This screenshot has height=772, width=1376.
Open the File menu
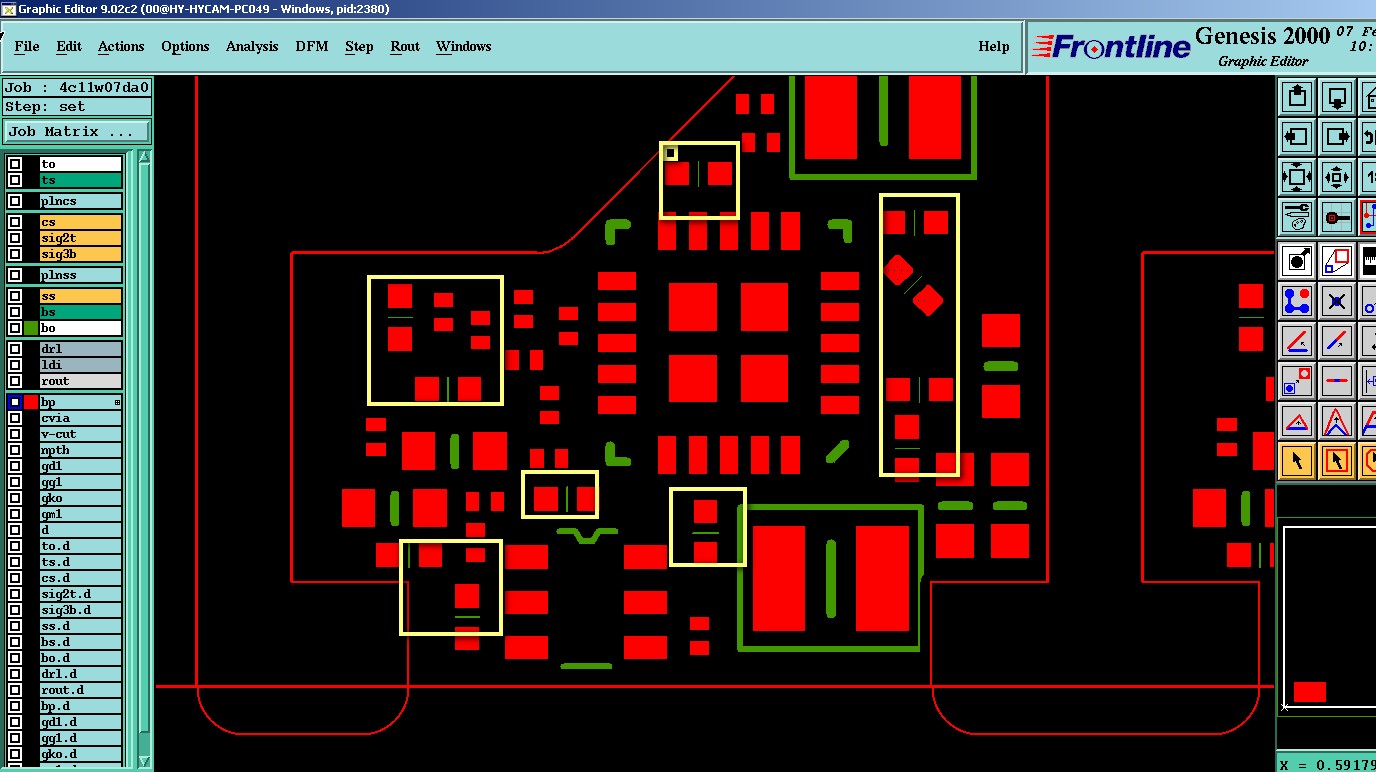point(27,46)
